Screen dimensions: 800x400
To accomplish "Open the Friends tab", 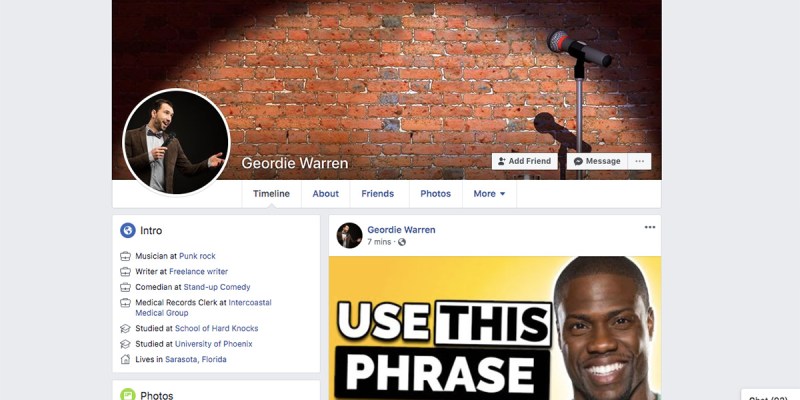I will click(x=378, y=194).
